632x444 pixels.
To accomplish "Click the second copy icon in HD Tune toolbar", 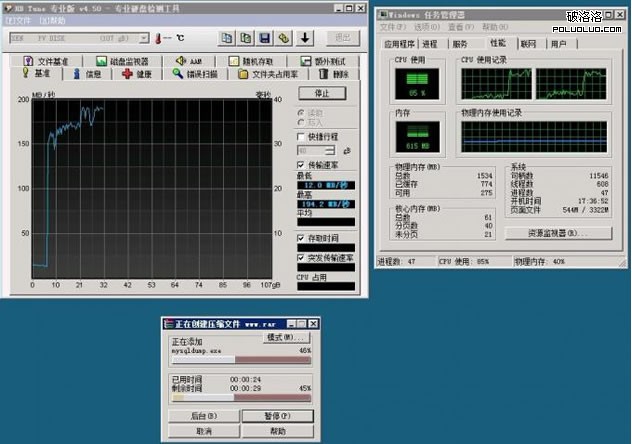I will click(245, 37).
